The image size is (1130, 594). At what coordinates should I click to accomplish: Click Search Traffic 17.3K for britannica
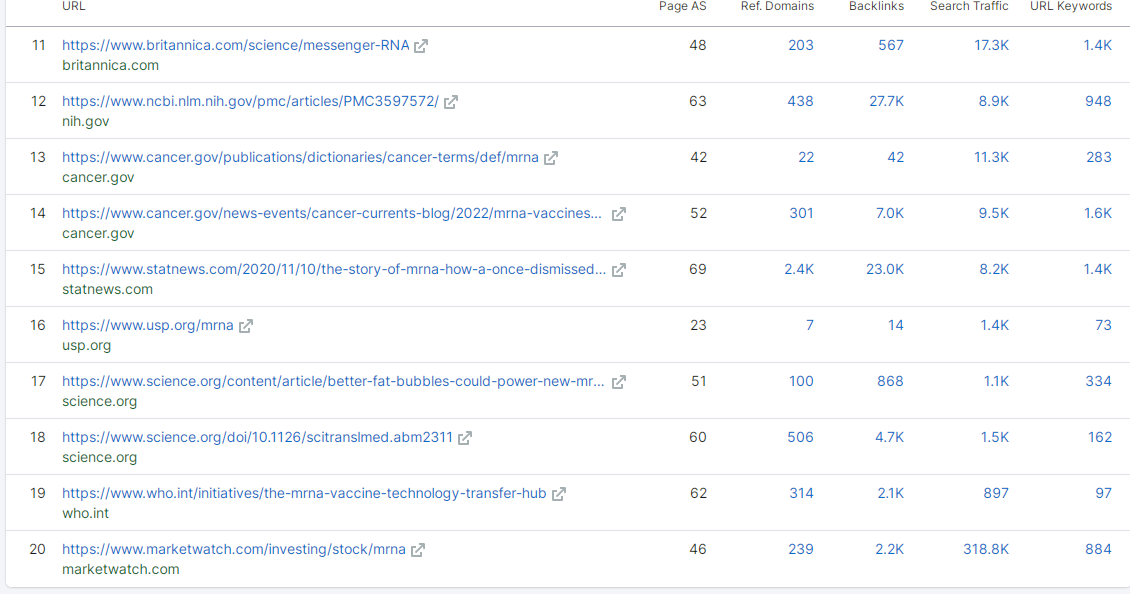coord(992,45)
